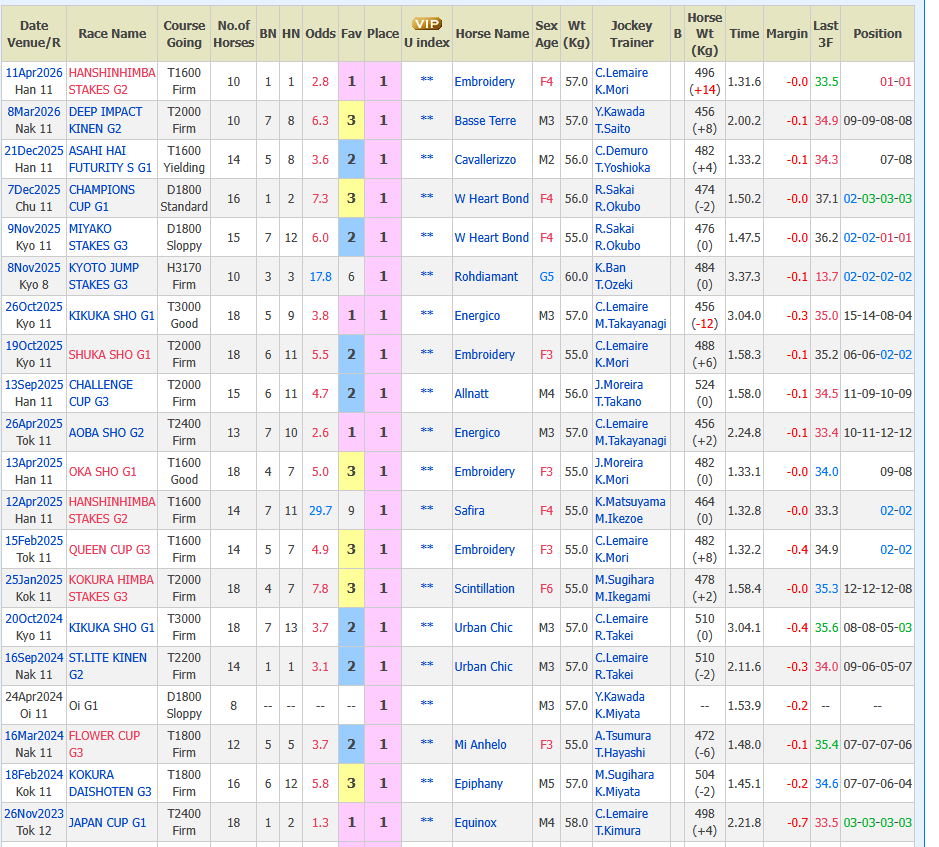Image resolution: width=939 pixels, height=847 pixels.
Task: View horse Safira profile
Action: [470, 510]
